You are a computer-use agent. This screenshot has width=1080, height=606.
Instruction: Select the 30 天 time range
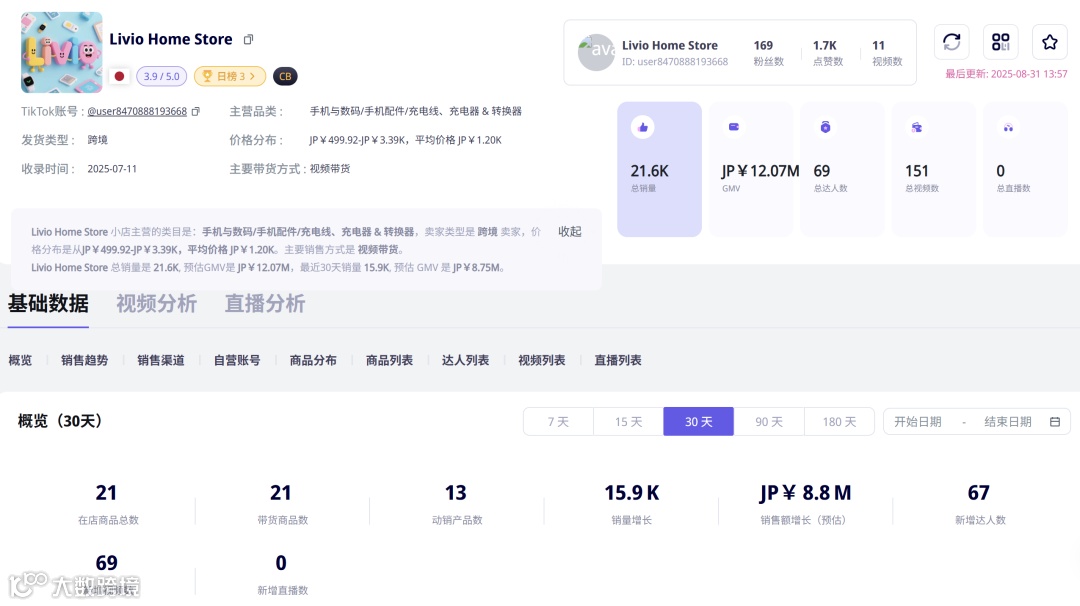698,421
